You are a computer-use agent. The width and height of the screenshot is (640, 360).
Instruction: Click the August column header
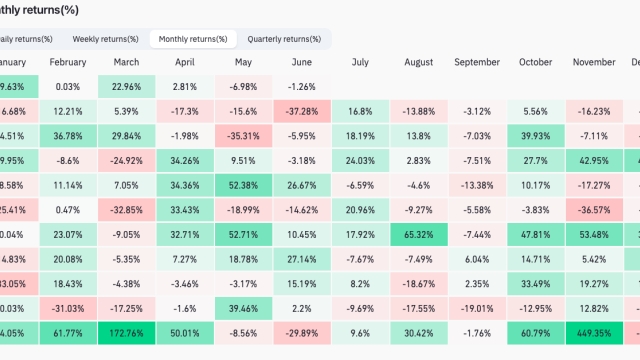pyautogui.click(x=419, y=62)
